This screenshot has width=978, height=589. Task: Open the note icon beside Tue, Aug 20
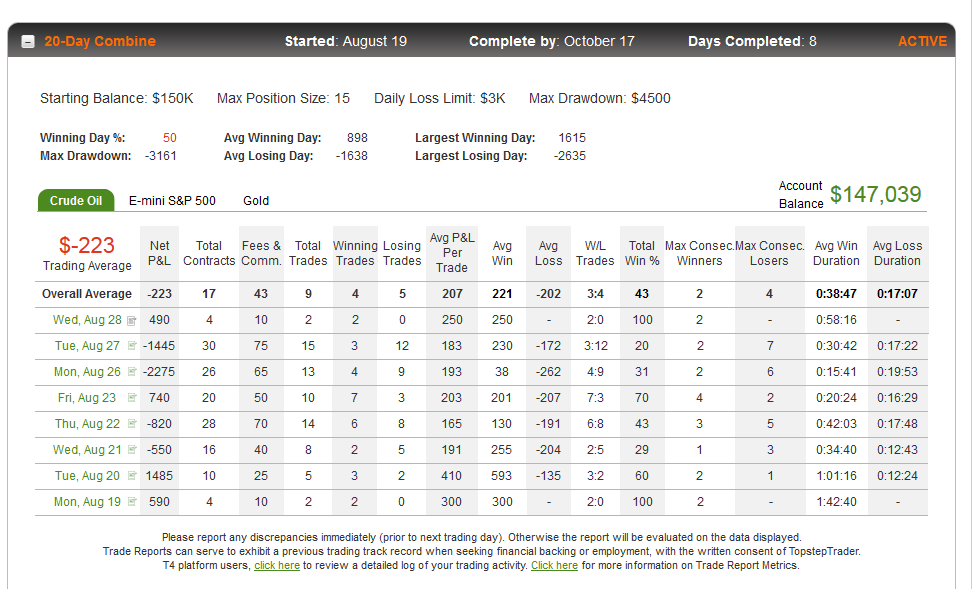[132, 475]
